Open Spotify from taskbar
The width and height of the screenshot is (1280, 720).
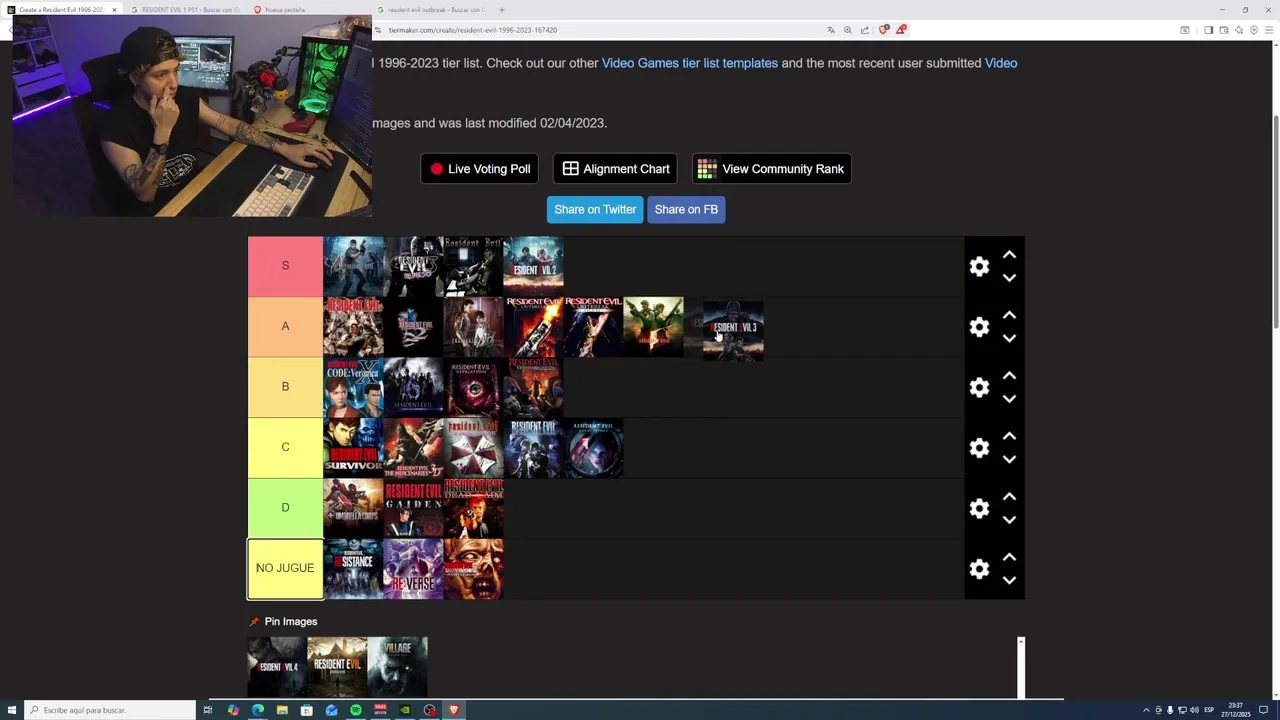(x=356, y=710)
